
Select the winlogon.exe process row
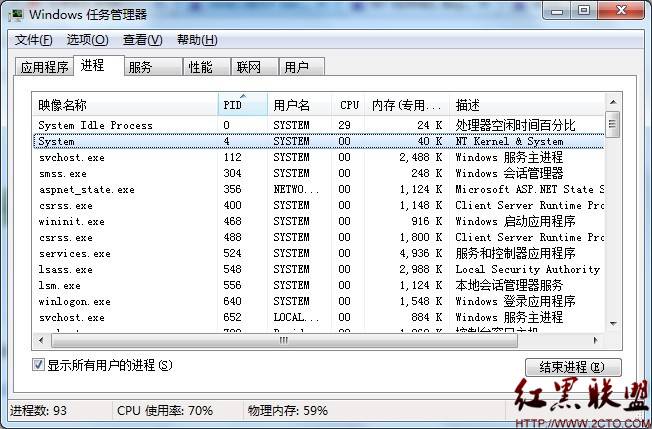click(74, 301)
